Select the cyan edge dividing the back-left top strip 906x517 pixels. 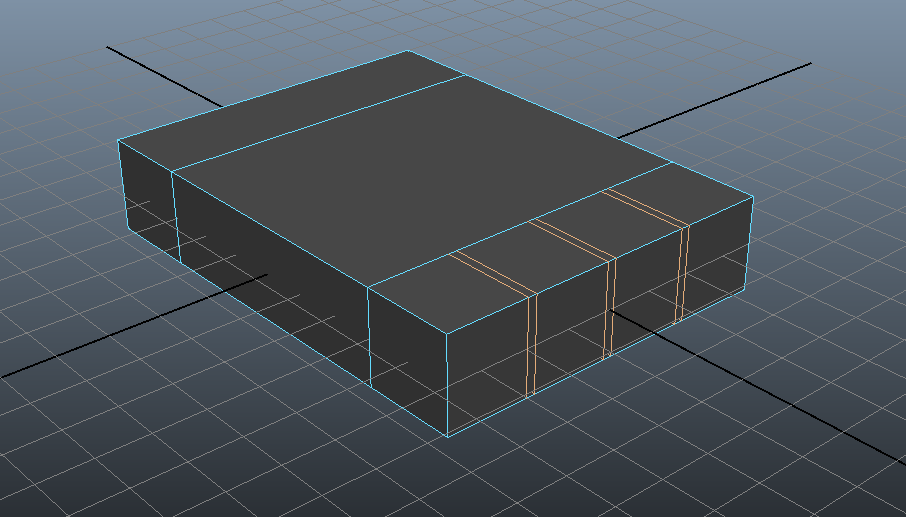[320, 125]
